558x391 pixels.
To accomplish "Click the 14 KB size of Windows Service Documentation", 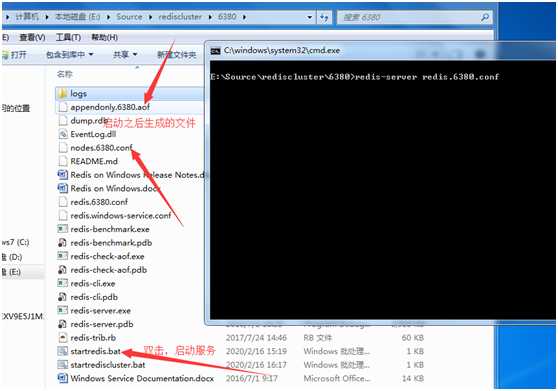I will pyautogui.click(x=413, y=379).
